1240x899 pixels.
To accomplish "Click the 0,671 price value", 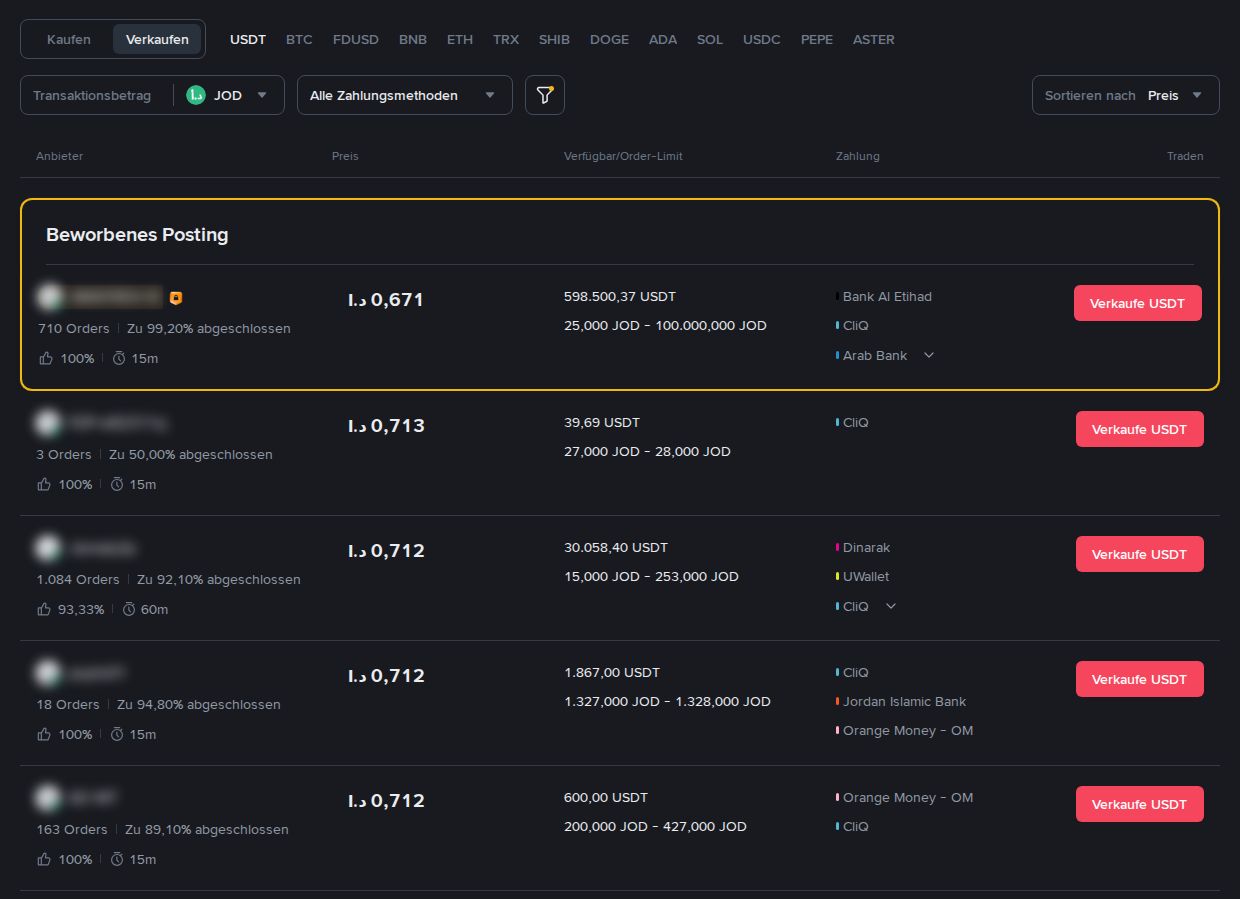I will click(386, 299).
